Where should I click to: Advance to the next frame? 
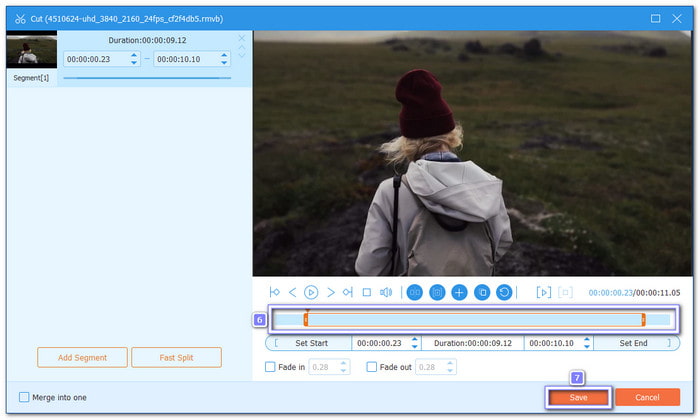click(x=330, y=292)
